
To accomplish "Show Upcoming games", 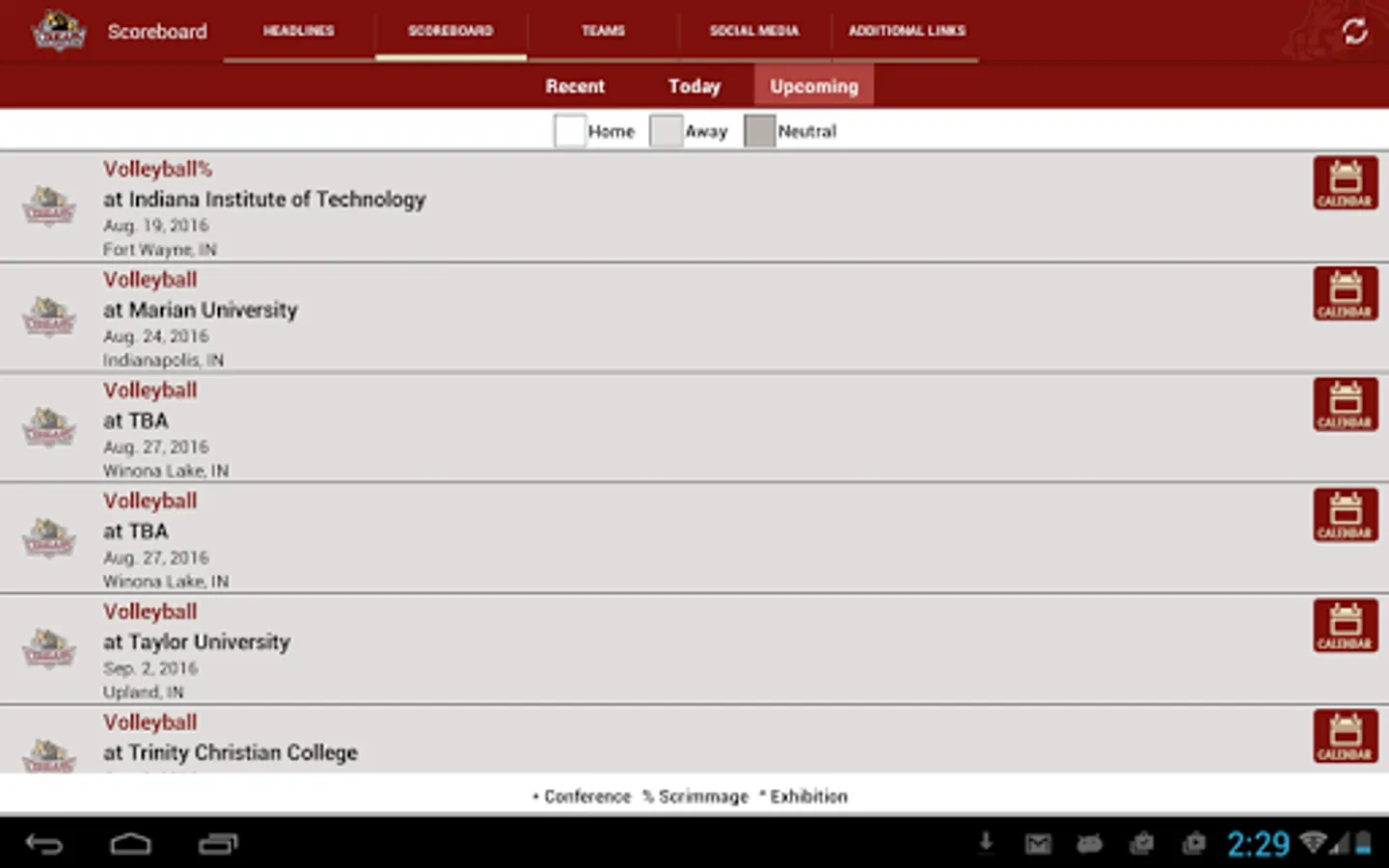I will [x=814, y=86].
